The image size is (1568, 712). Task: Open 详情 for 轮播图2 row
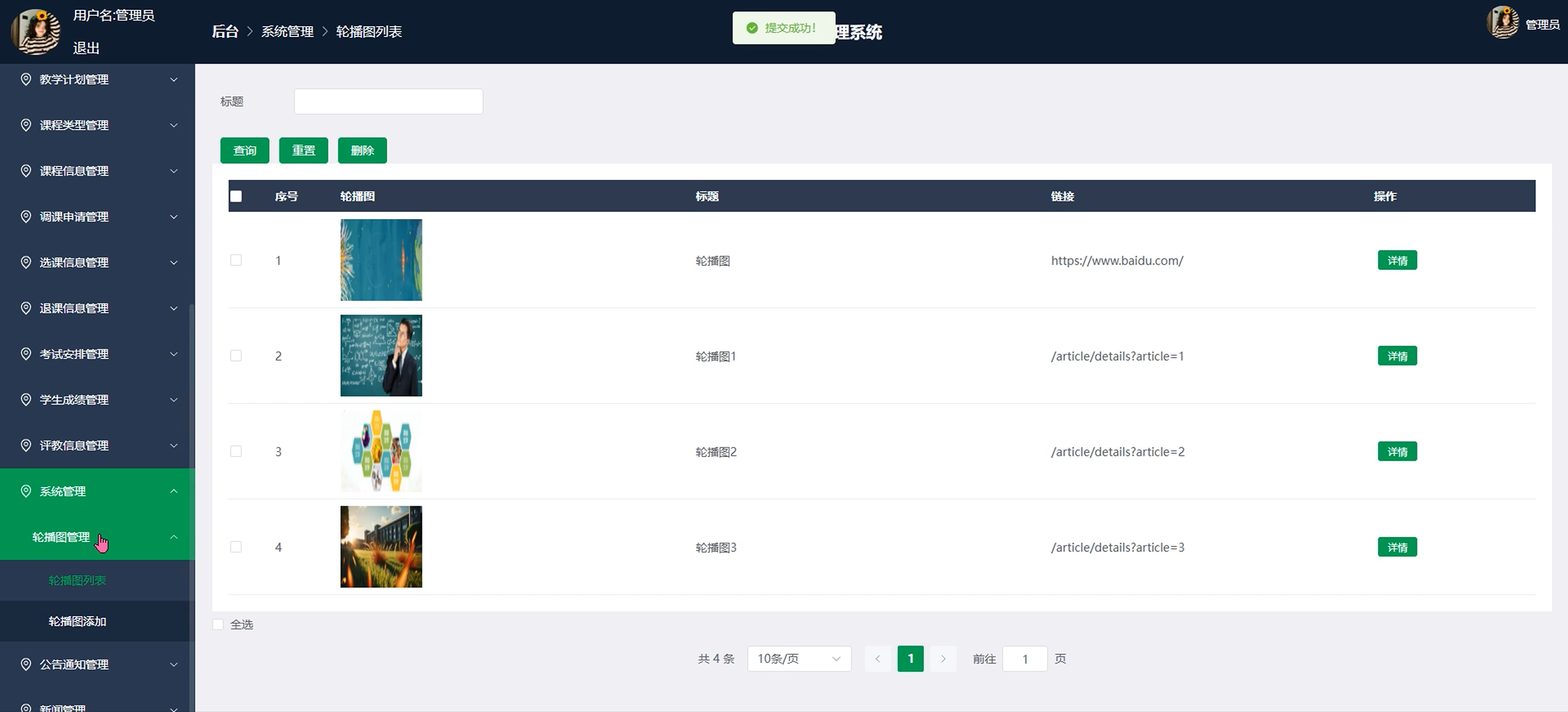[1397, 451]
